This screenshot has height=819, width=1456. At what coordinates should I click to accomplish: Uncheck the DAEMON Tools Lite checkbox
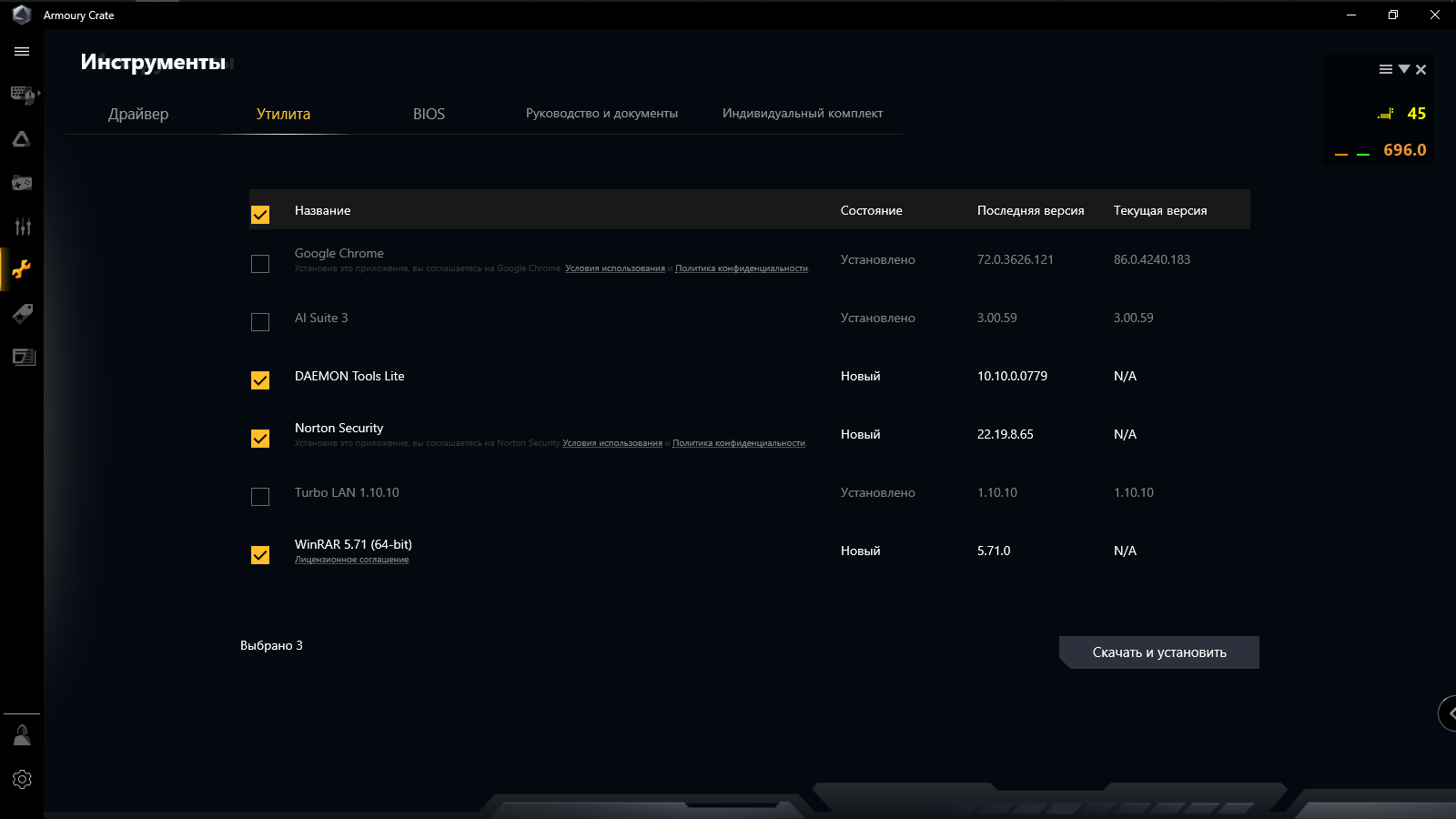(260, 380)
